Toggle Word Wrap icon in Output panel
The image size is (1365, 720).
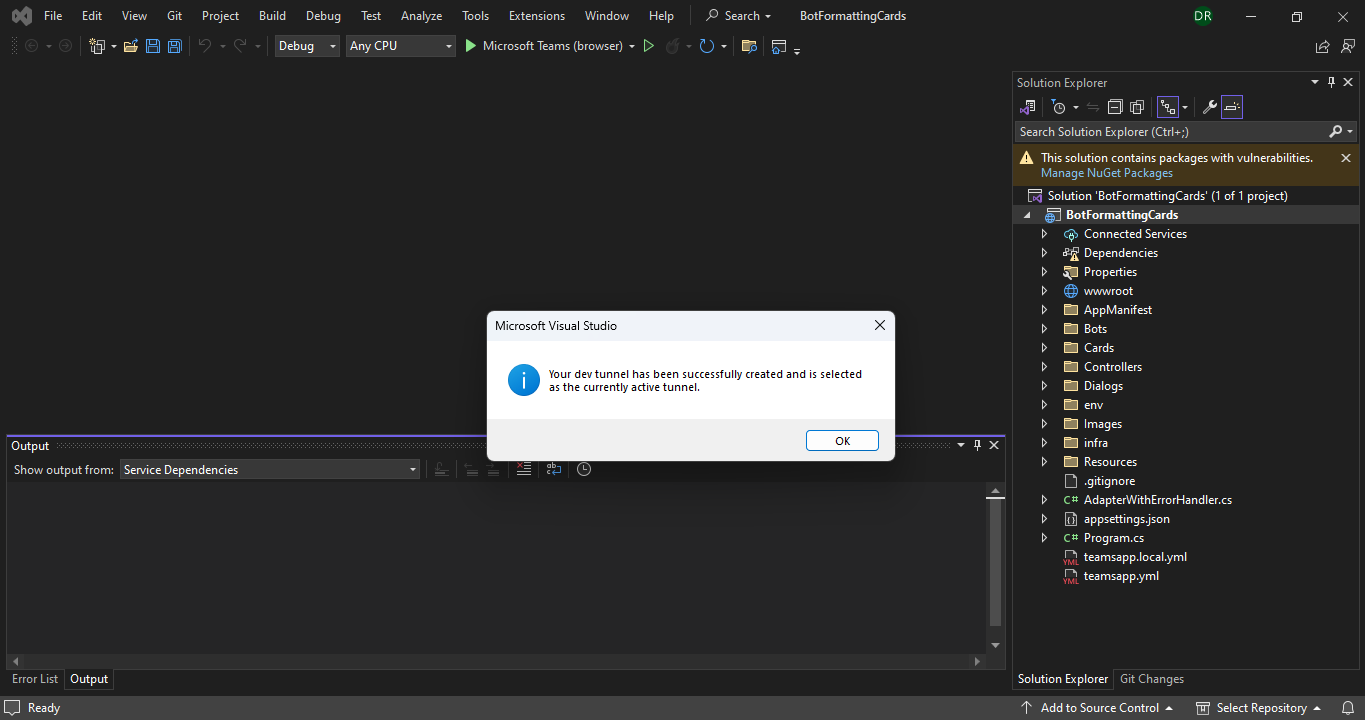(x=554, y=469)
